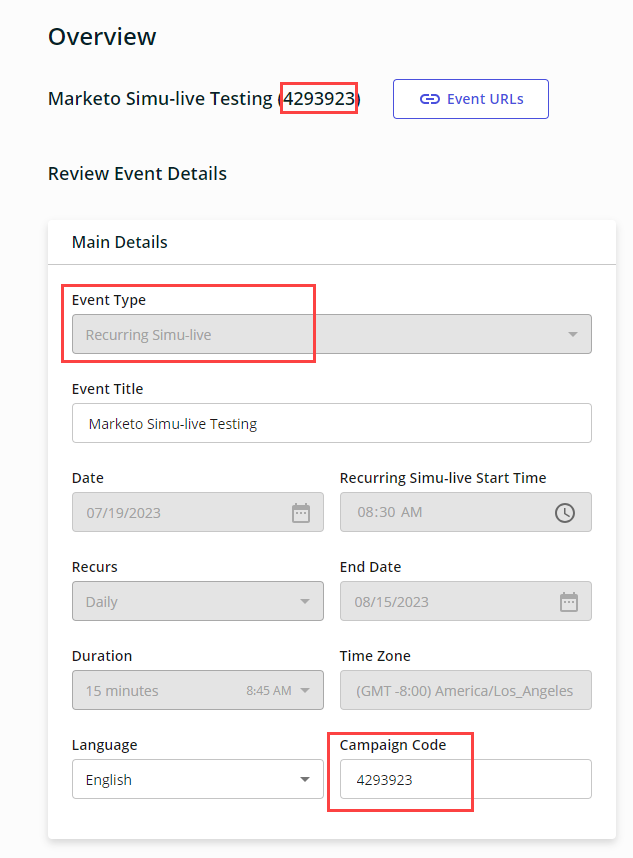This screenshot has width=633, height=858.
Task: Click the 8:45 AM end time text
Action: (269, 691)
